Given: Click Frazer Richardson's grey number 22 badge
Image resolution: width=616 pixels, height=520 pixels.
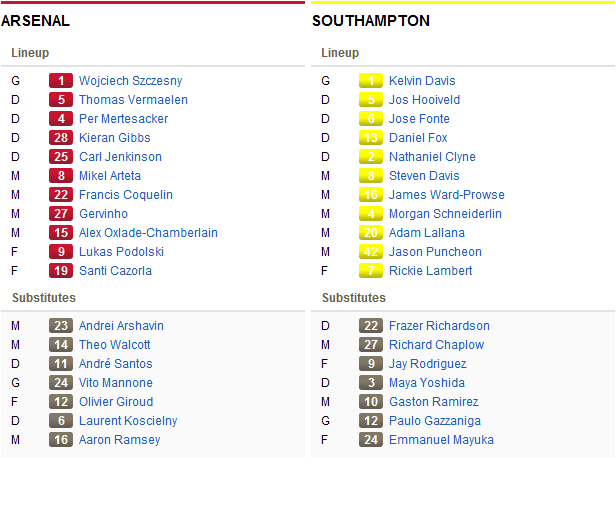Looking at the screenshot, I should tap(371, 326).
